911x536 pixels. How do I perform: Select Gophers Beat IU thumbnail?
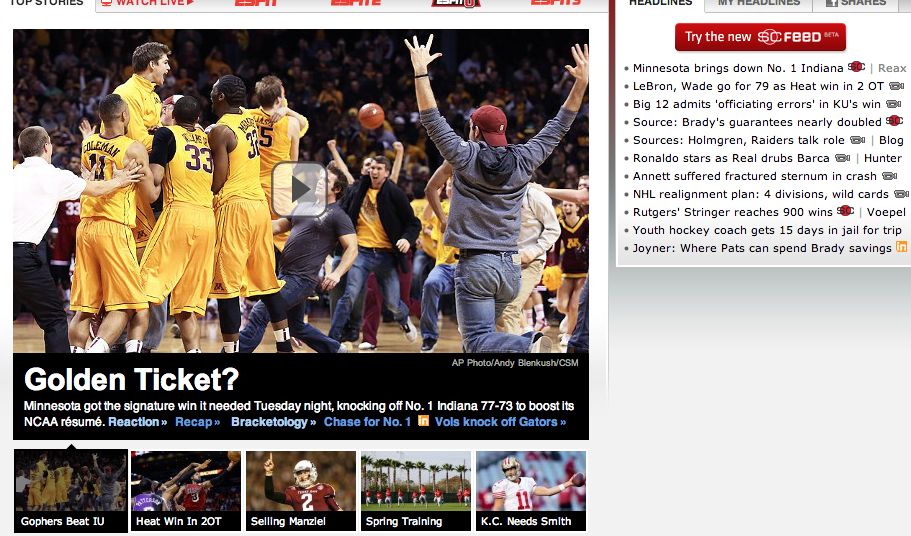(71, 490)
